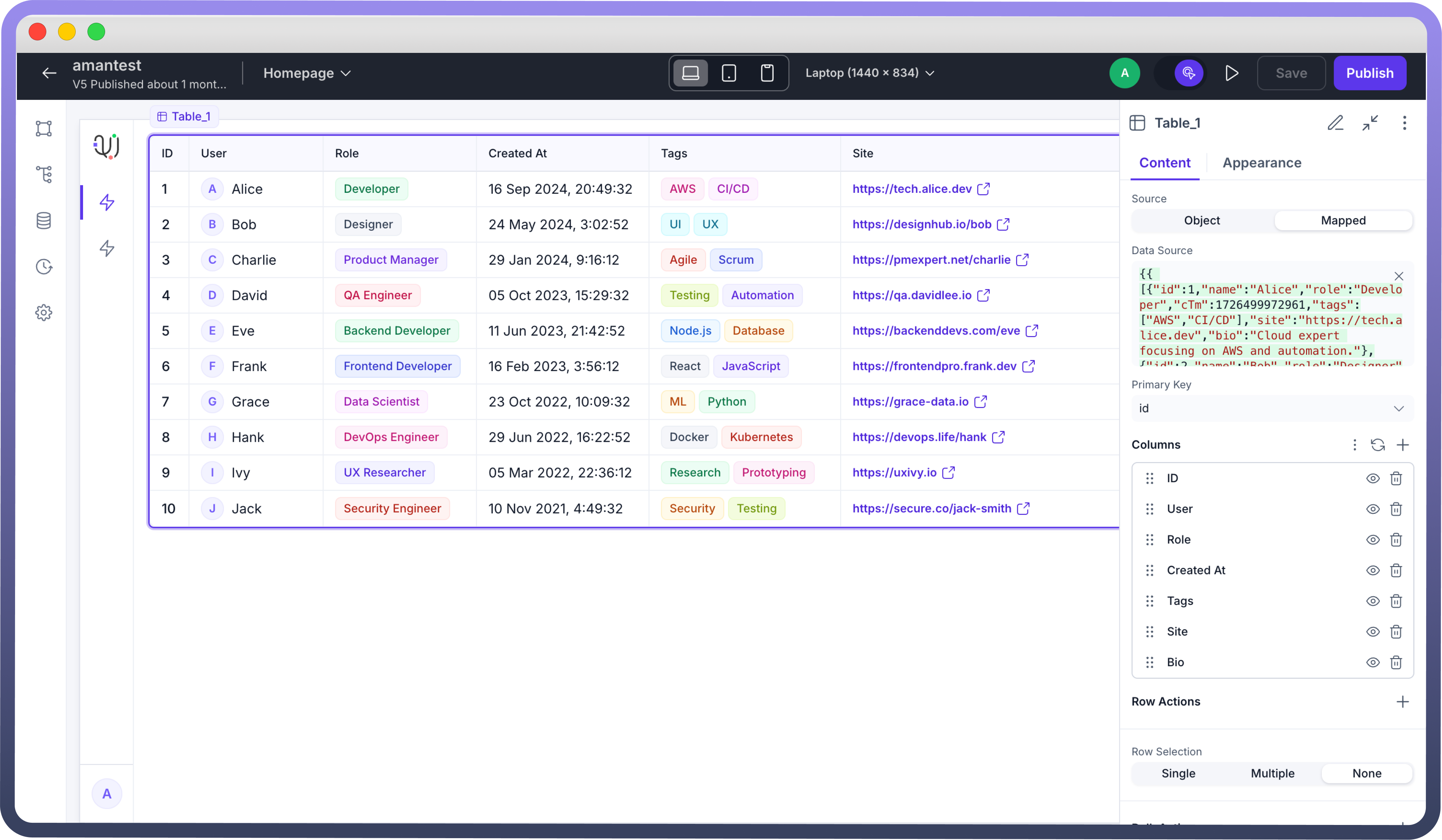Set Row Selection to Multiple

pyautogui.click(x=1272, y=773)
